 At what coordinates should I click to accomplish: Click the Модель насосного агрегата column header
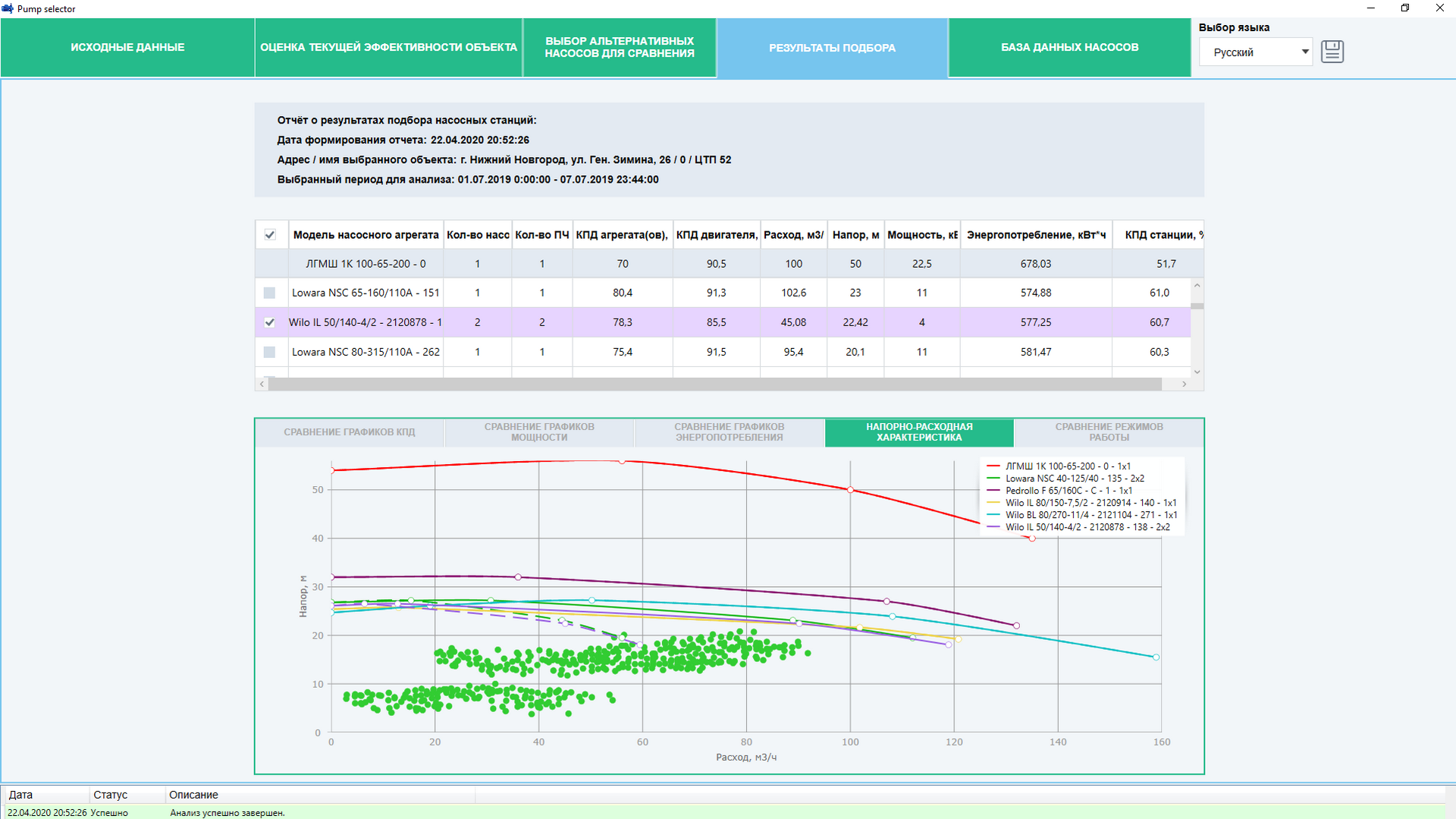pyautogui.click(x=366, y=235)
